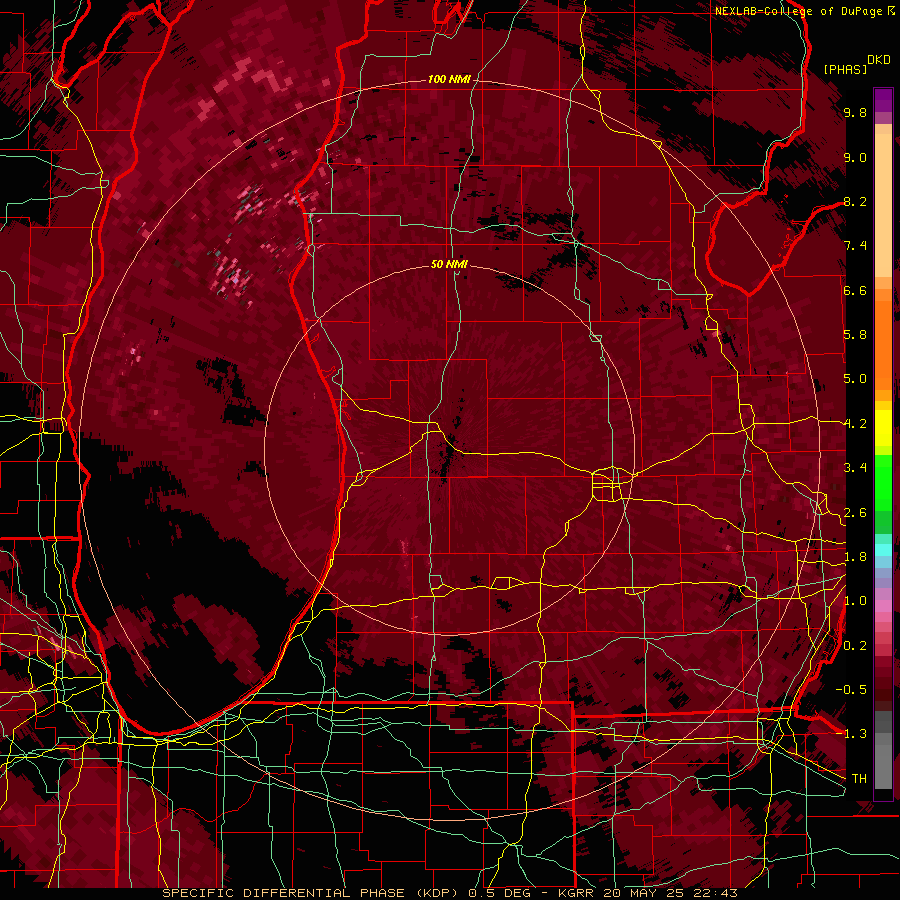Click the 9.8 value on the color scale

pos(855,113)
